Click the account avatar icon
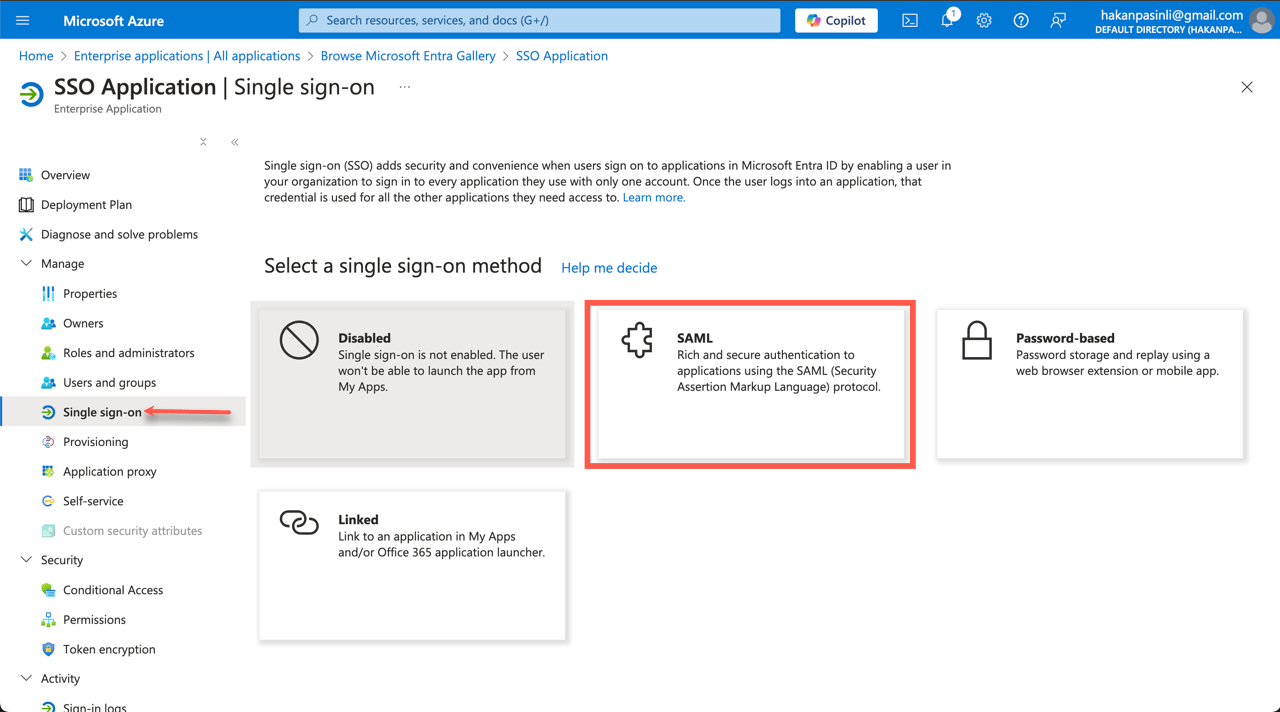Image resolution: width=1280 pixels, height=712 pixels. [x=1261, y=20]
